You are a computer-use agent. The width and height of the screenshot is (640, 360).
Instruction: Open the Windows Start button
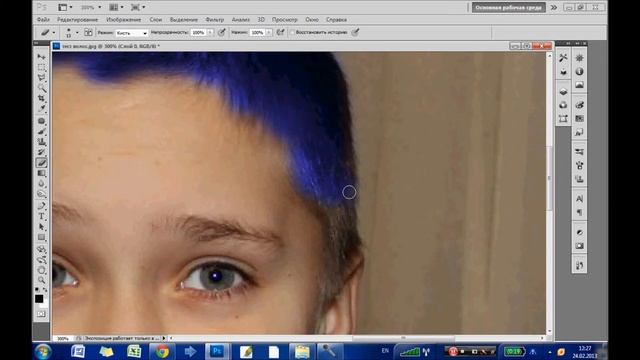43,351
